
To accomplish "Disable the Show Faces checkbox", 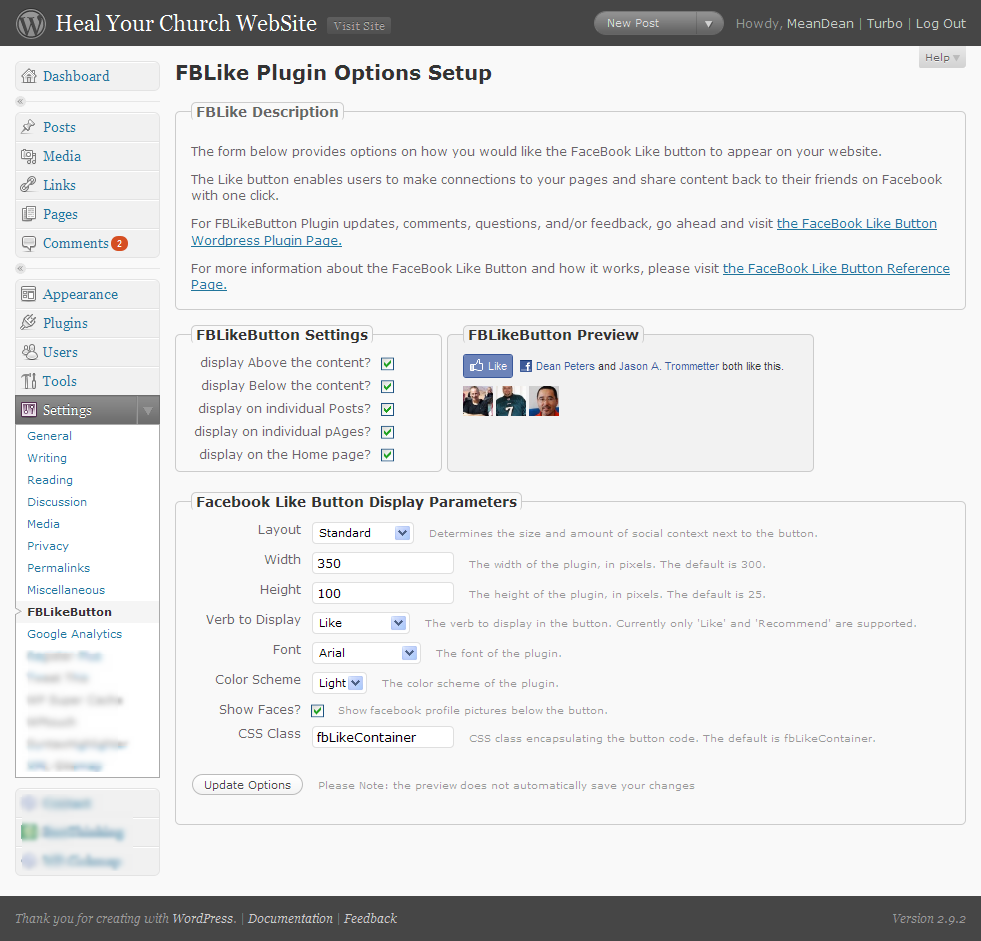I will click(x=317, y=710).
